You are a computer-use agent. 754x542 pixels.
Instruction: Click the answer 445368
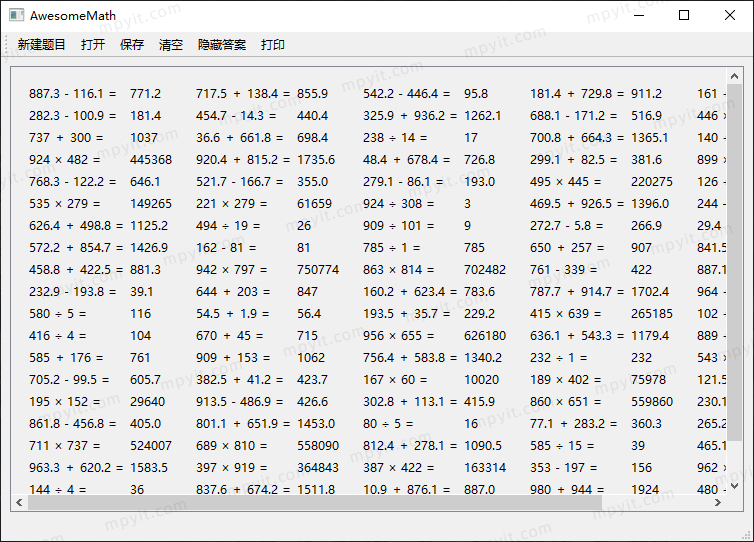click(x=151, y=160)
